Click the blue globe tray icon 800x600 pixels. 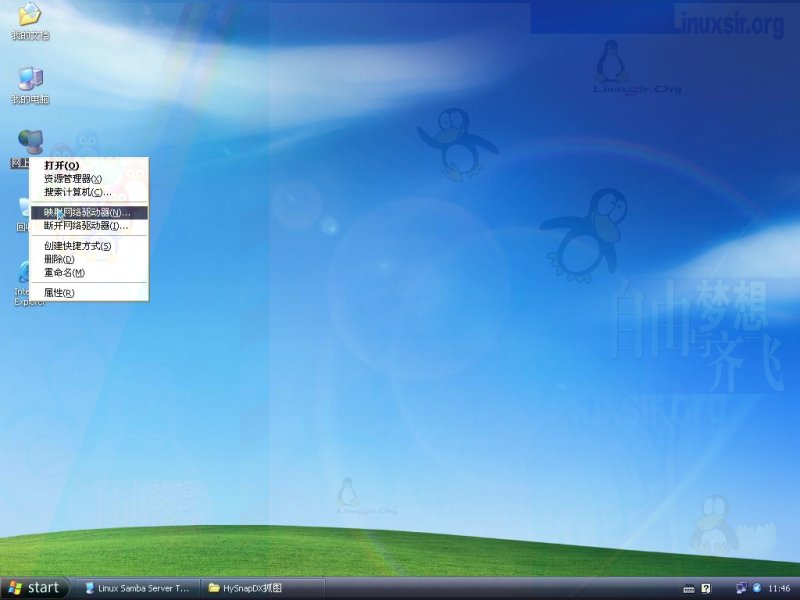pos(758,588)
